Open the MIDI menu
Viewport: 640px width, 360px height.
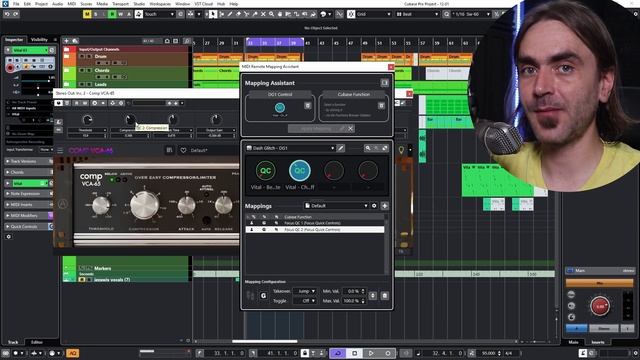(71, 4)
